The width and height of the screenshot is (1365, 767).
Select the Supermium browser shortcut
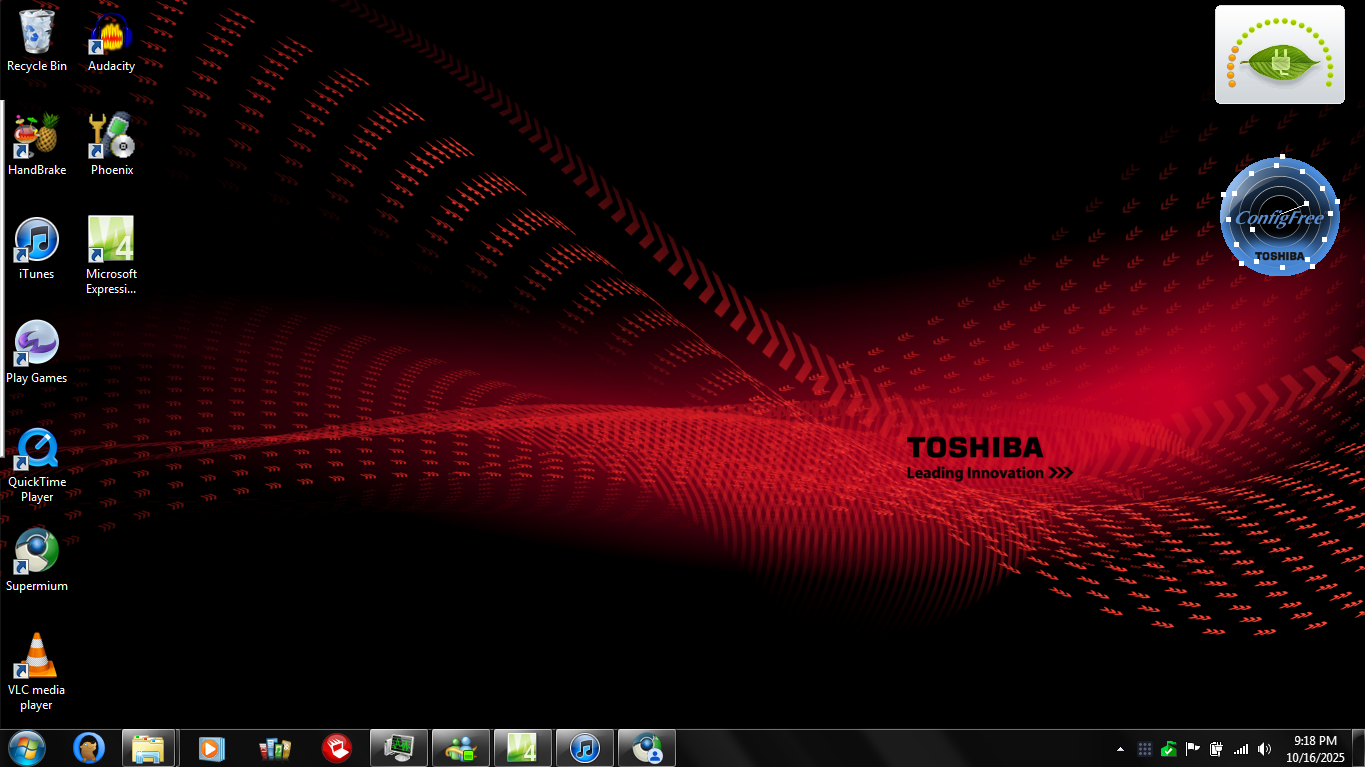tap(37, 553)
